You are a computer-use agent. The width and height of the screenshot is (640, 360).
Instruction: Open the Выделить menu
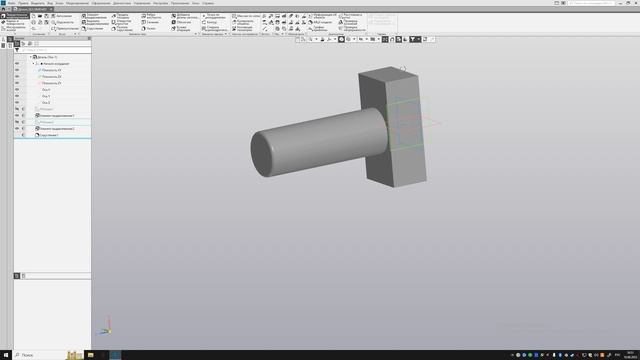coord(38,3)
